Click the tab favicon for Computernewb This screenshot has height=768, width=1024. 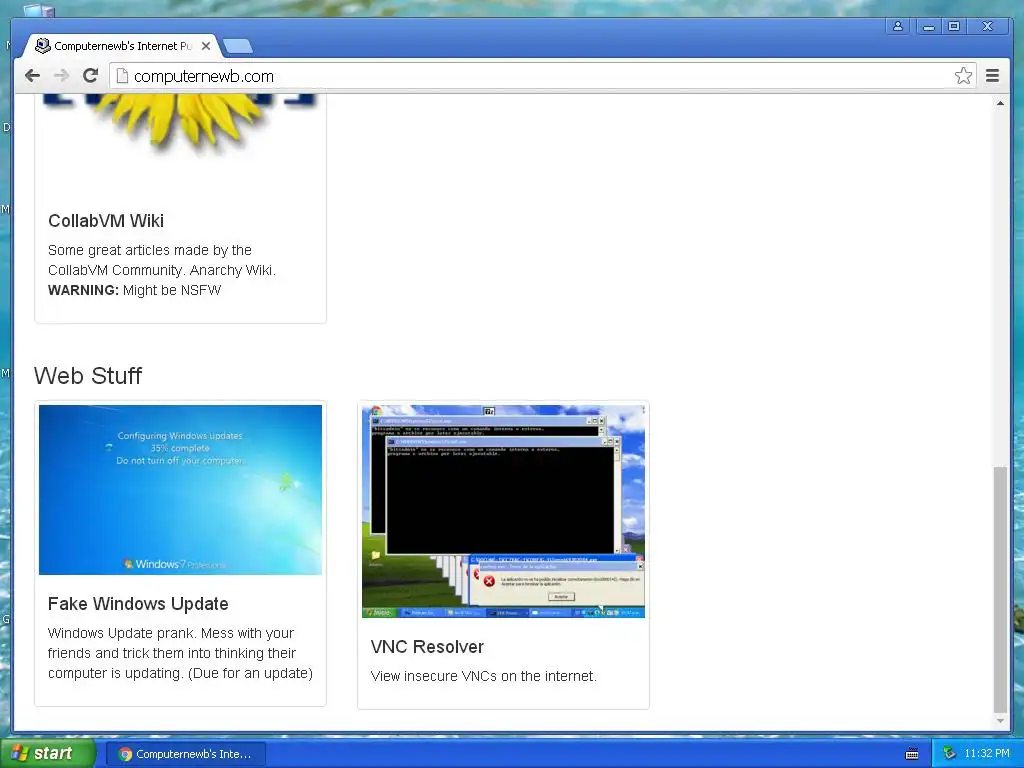pos(43,46)
